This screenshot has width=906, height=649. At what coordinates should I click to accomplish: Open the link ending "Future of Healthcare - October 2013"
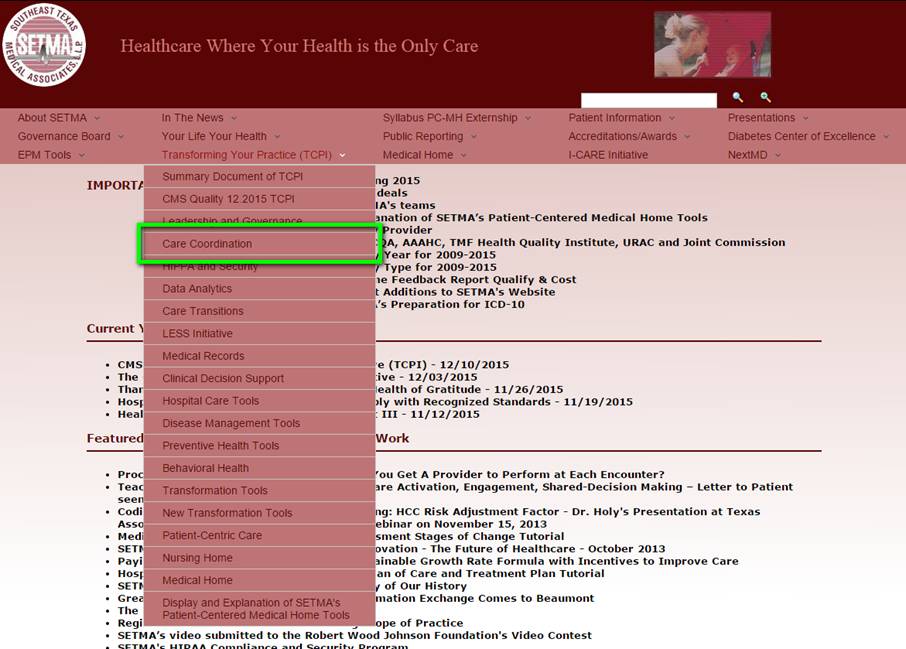tap(520, 548)
